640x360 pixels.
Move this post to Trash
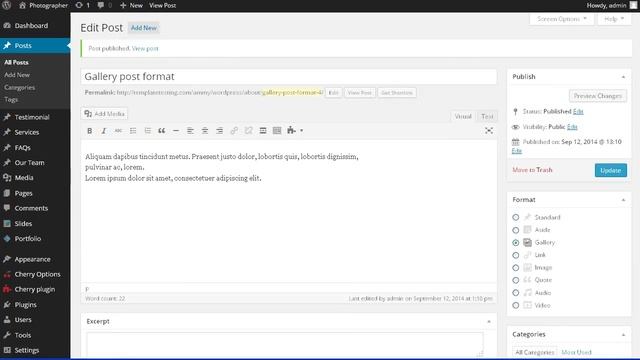pos(532,170)
